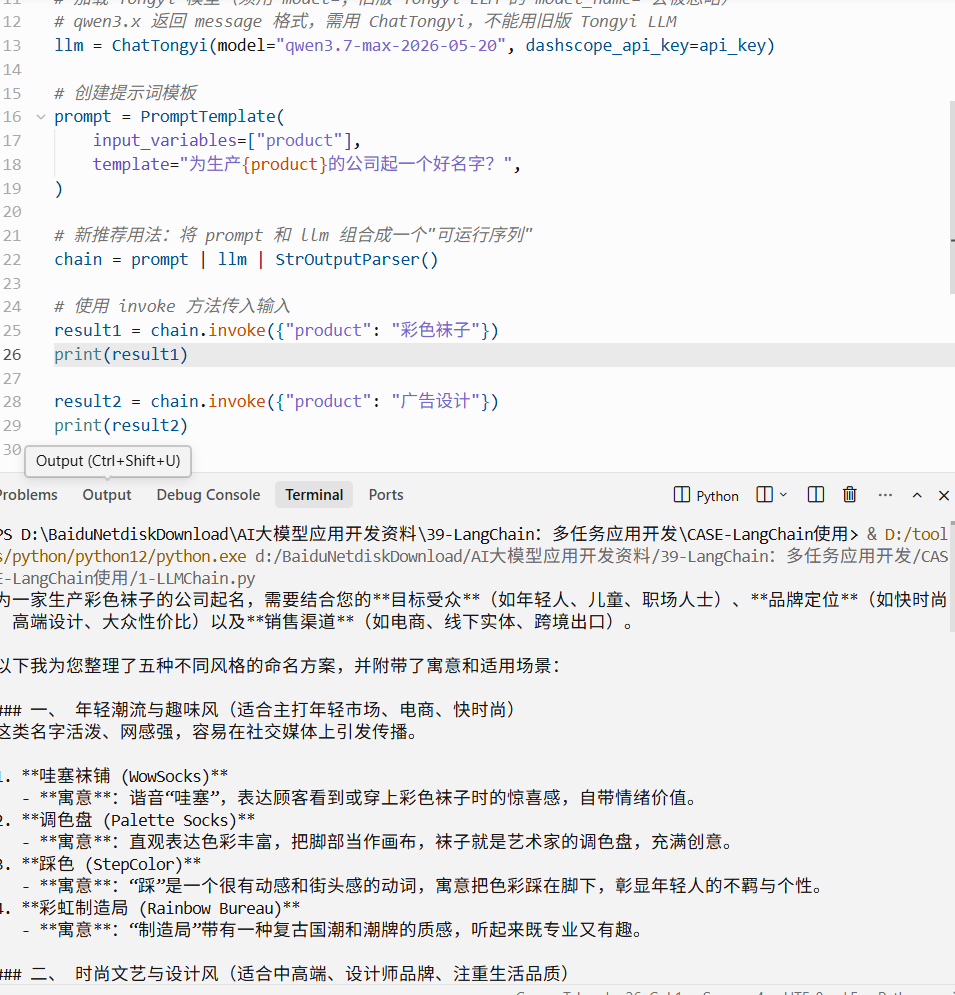Open the panel's more actions ellipsis menu
955x995 pixels.
click(885, 494)
